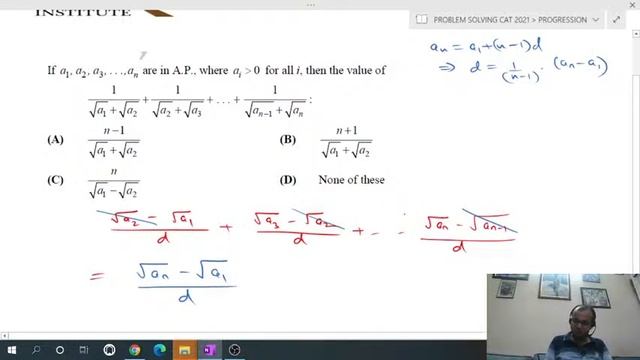This screenshot has height=360, width=640.
Task: Show the ribbon via the top three-dots handle
Action: click(311, 5)
